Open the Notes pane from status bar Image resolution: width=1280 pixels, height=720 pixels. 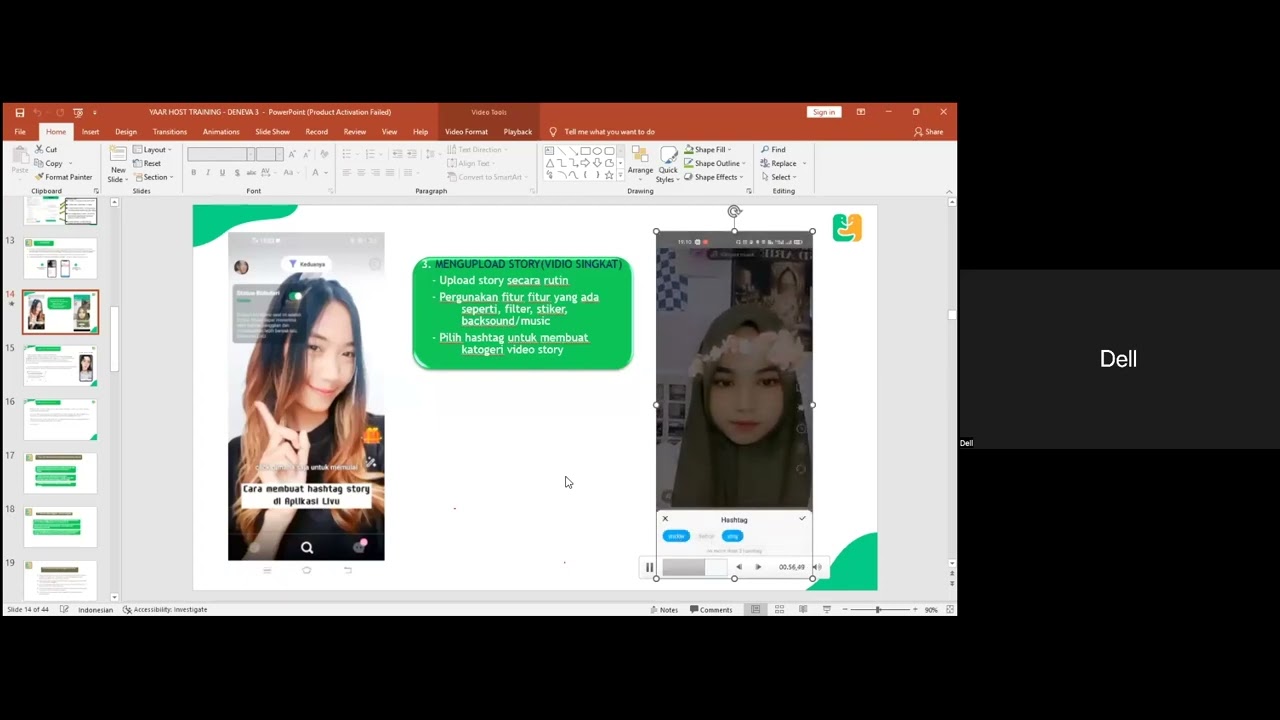point(664,609)
